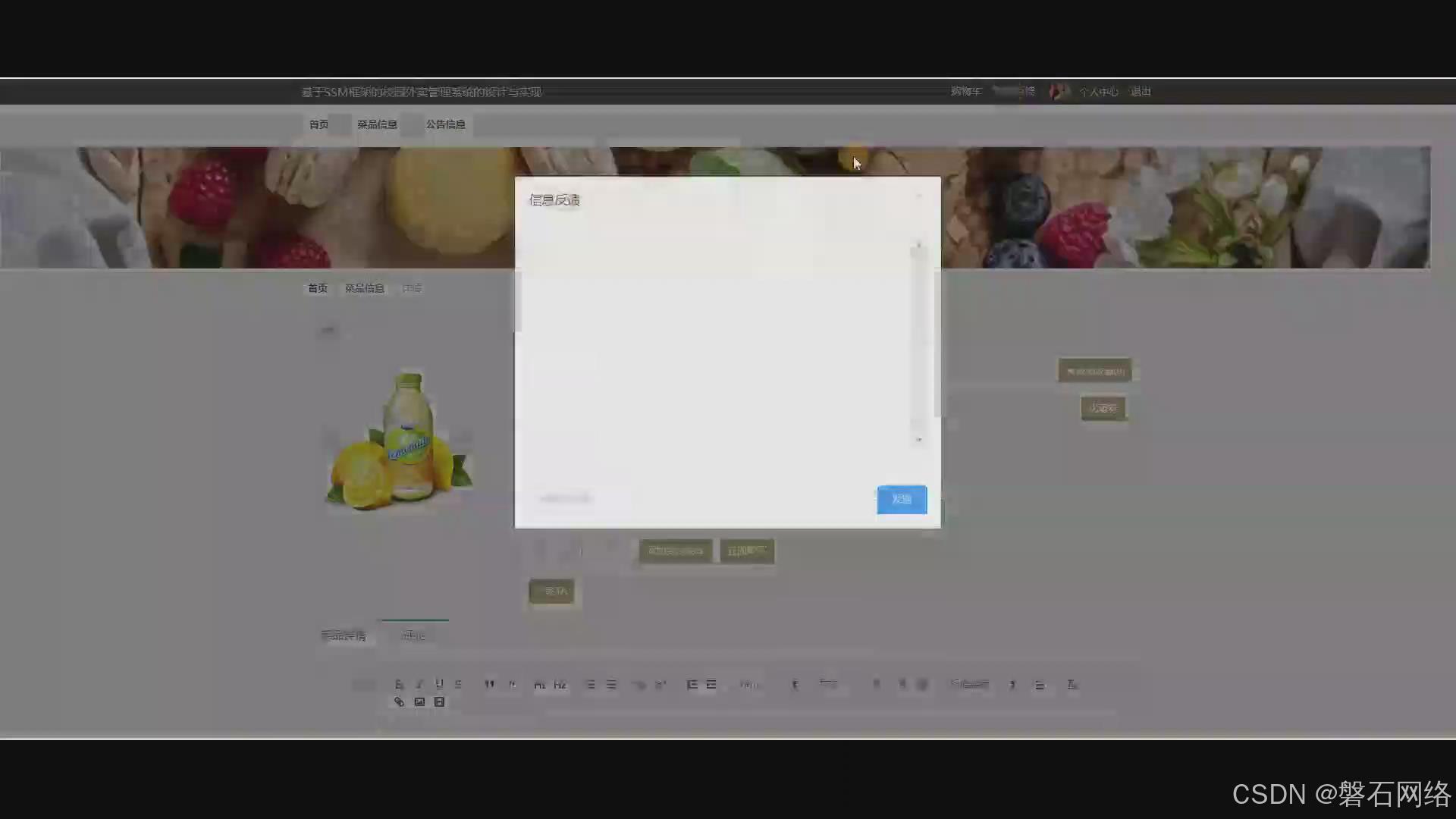Click the blockquote icon in editor
Screen dimensions: 1456x819
coord(489,684)
